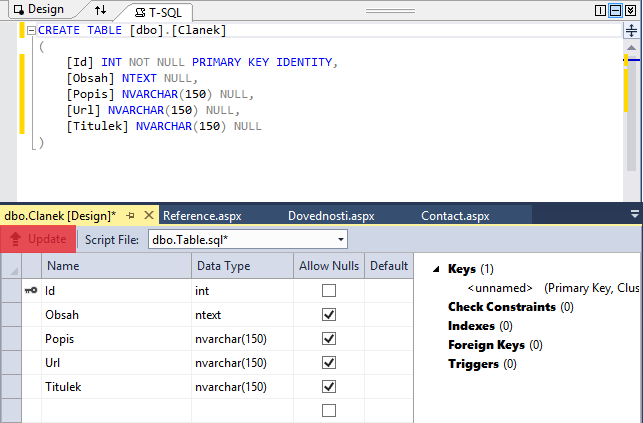The width and height of the screenshot is (643, 423).
Task: Click the Update button
Action: (x=38, y=239)
